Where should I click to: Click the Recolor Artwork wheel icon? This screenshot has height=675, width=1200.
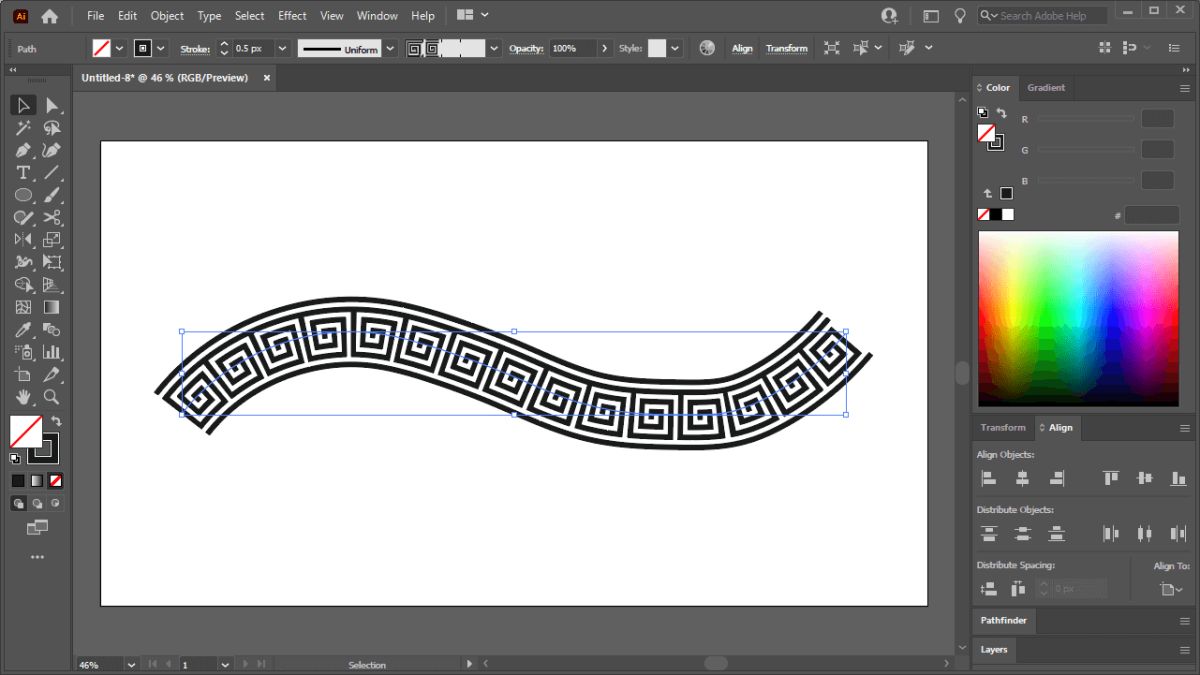(x=707, y=48)
